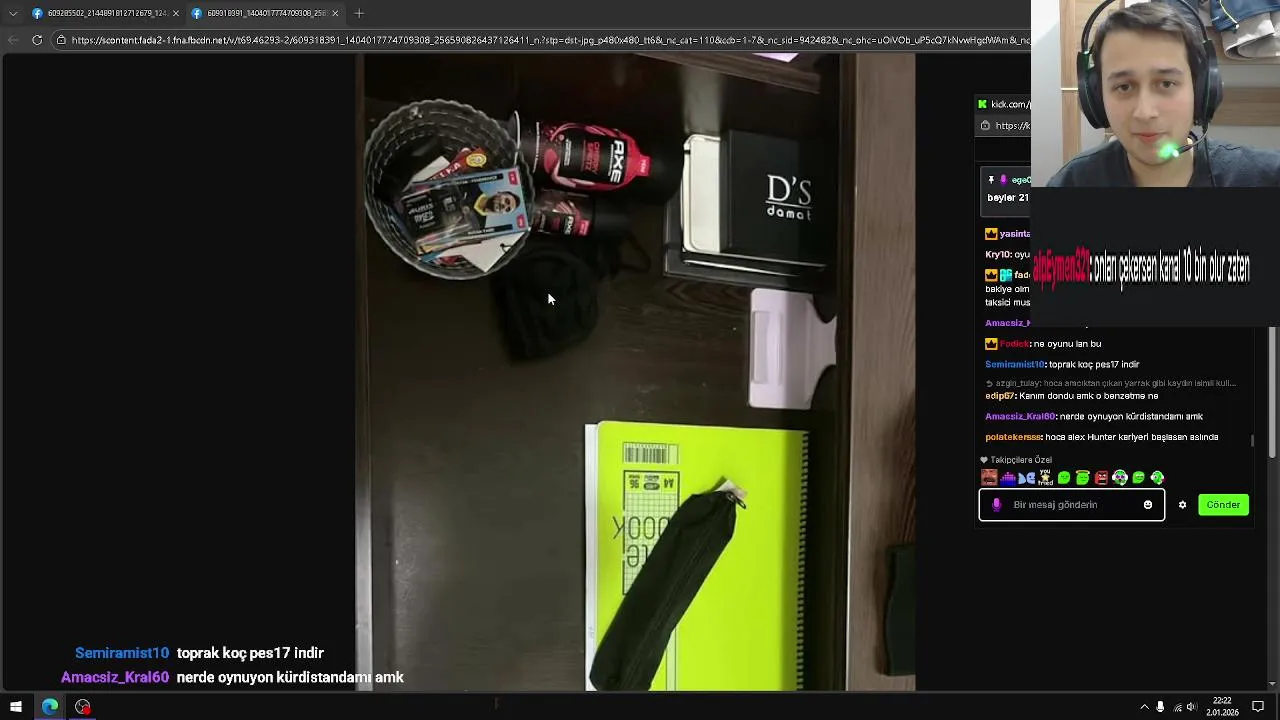Click username Fodiek in chat

pyautogui.click(x=1014, y=344)
